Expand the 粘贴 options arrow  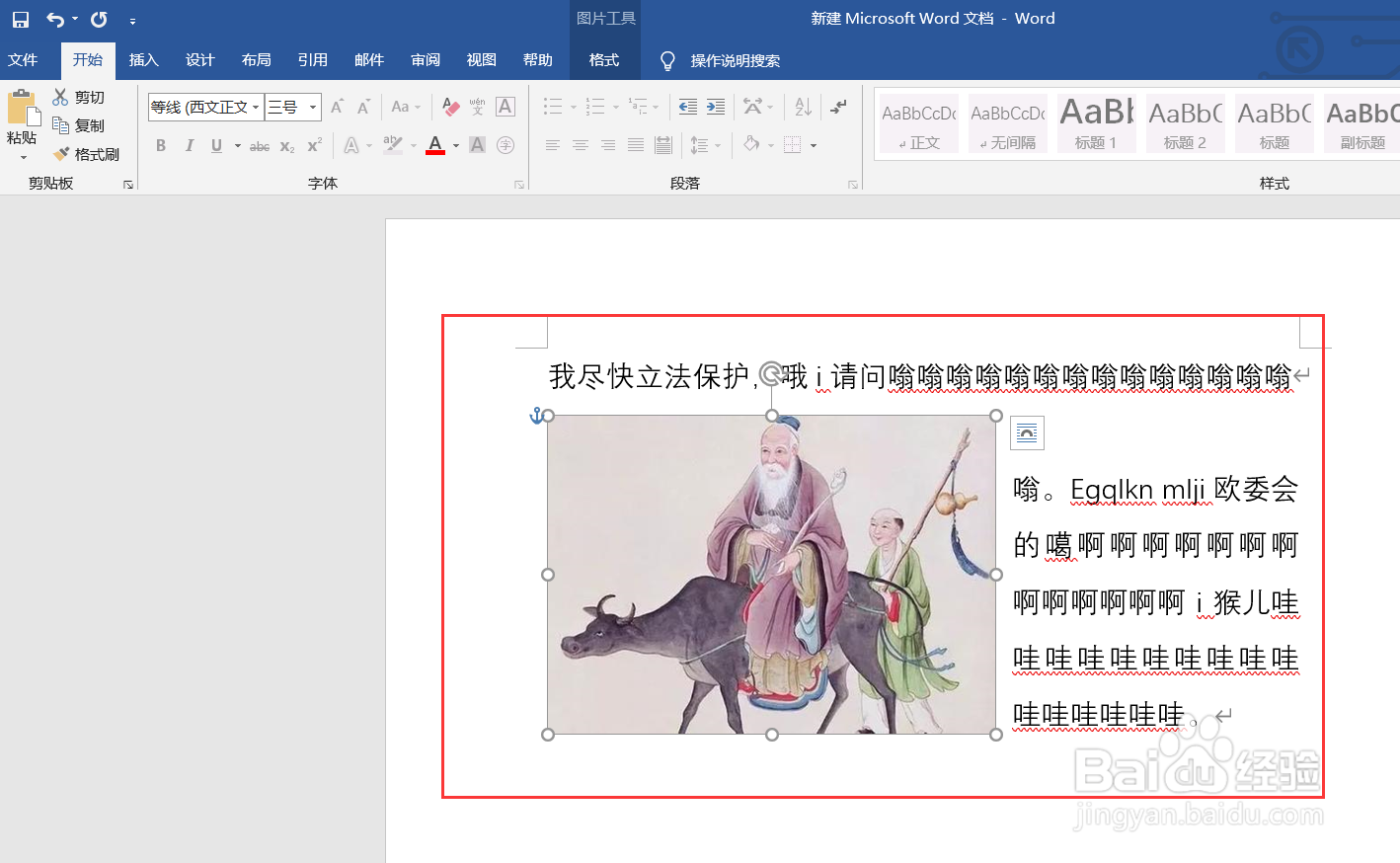(23, 157)
